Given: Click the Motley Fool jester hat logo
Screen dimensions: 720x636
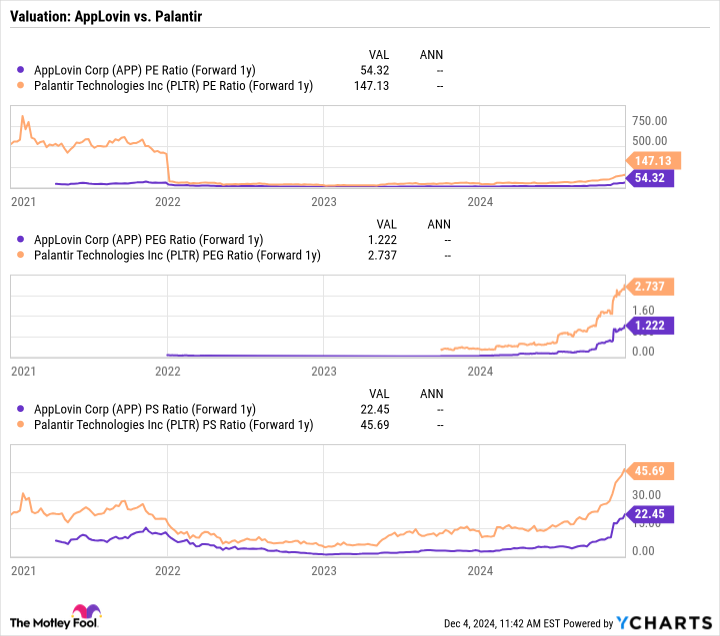Looking at the screenshot, I should click(86, 611).
